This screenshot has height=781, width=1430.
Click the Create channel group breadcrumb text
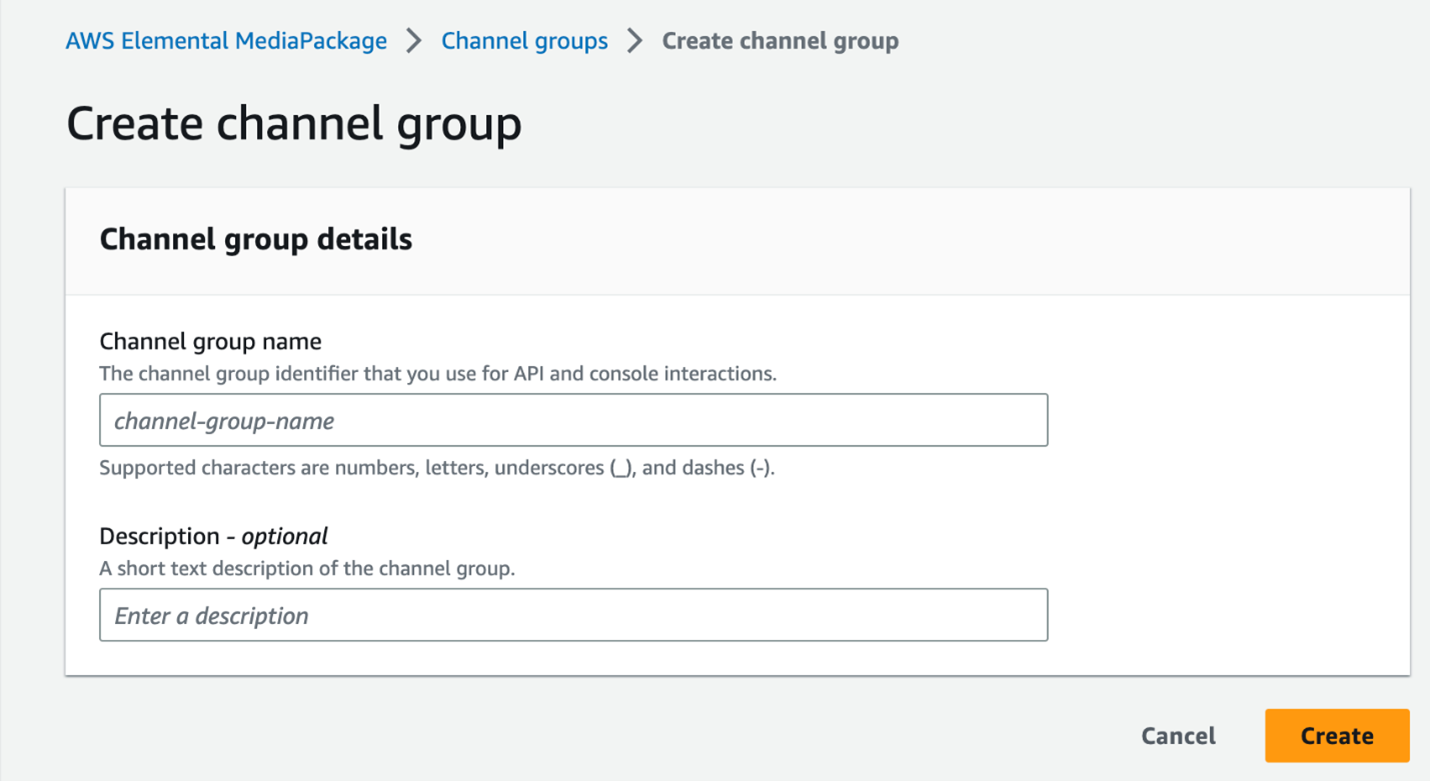780,41
